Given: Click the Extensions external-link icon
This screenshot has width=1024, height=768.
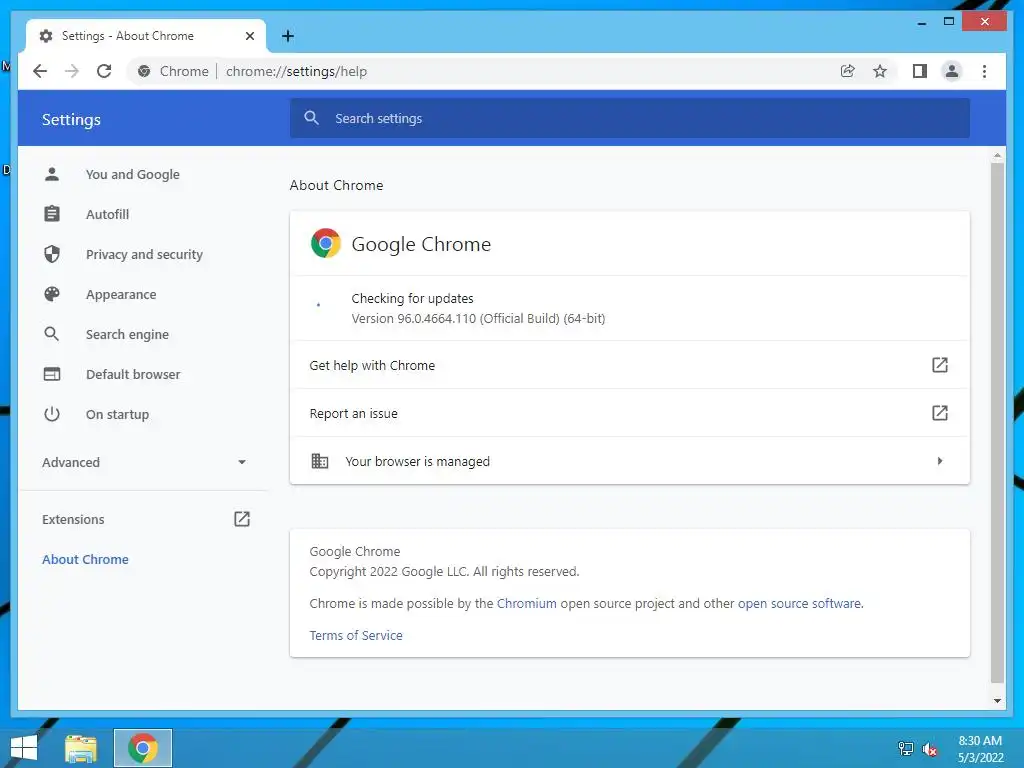Looking at the screenshot, I should [x=242, y=519].
